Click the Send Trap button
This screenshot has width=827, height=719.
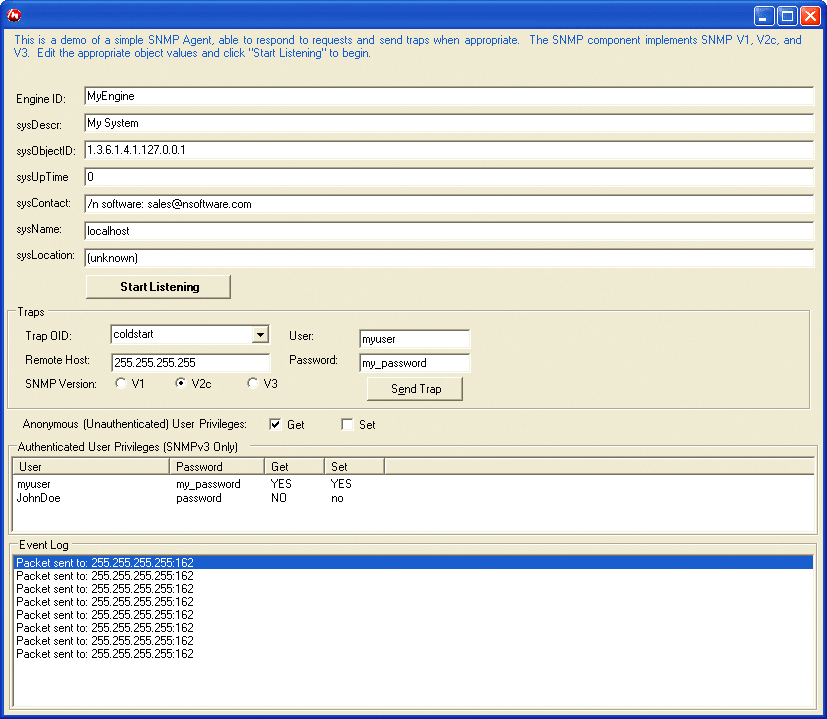pos(415,389)
